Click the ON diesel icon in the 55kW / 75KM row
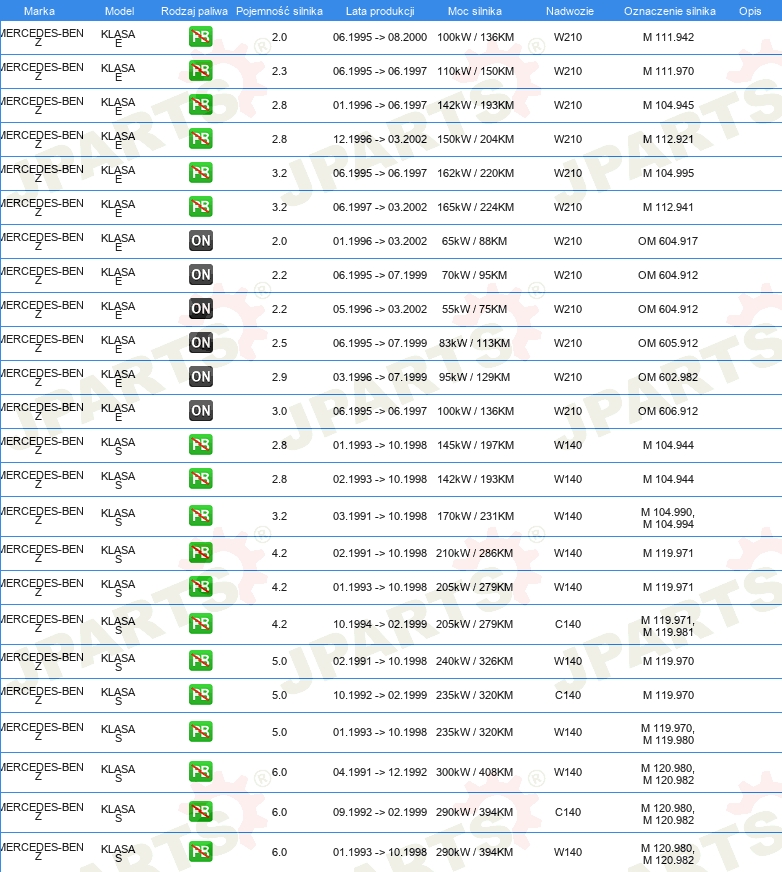 [x=201, y=309]
